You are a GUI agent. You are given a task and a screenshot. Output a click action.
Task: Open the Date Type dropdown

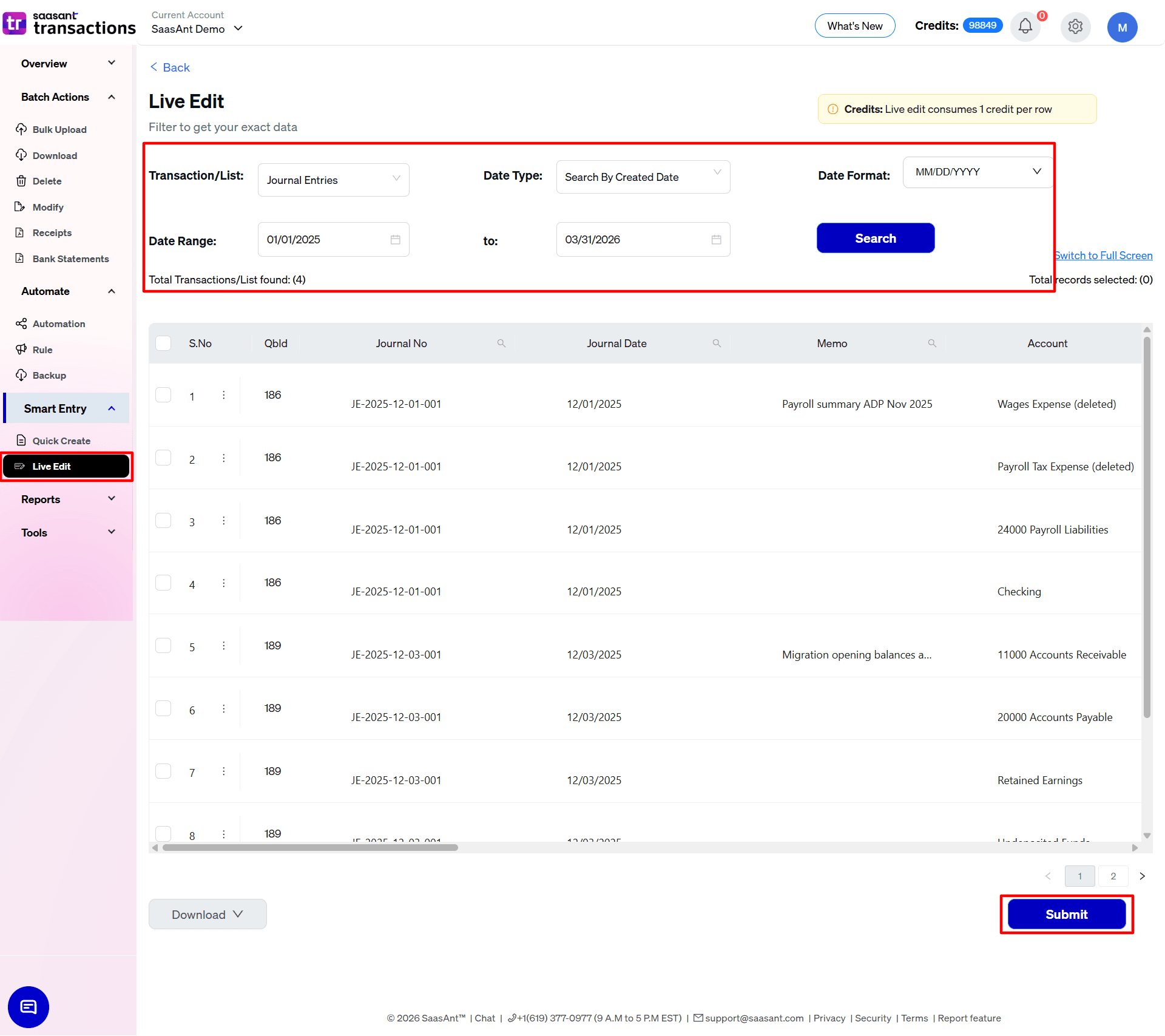click(x=643, y=177)
